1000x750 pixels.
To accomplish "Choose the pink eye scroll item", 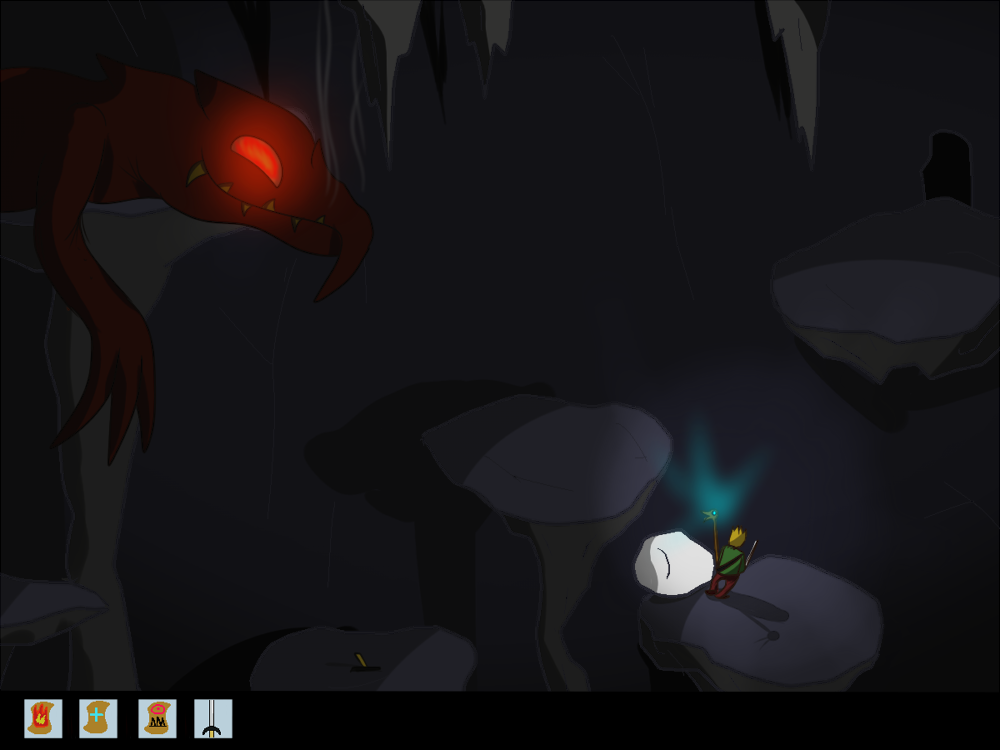I will click(157, 718).
